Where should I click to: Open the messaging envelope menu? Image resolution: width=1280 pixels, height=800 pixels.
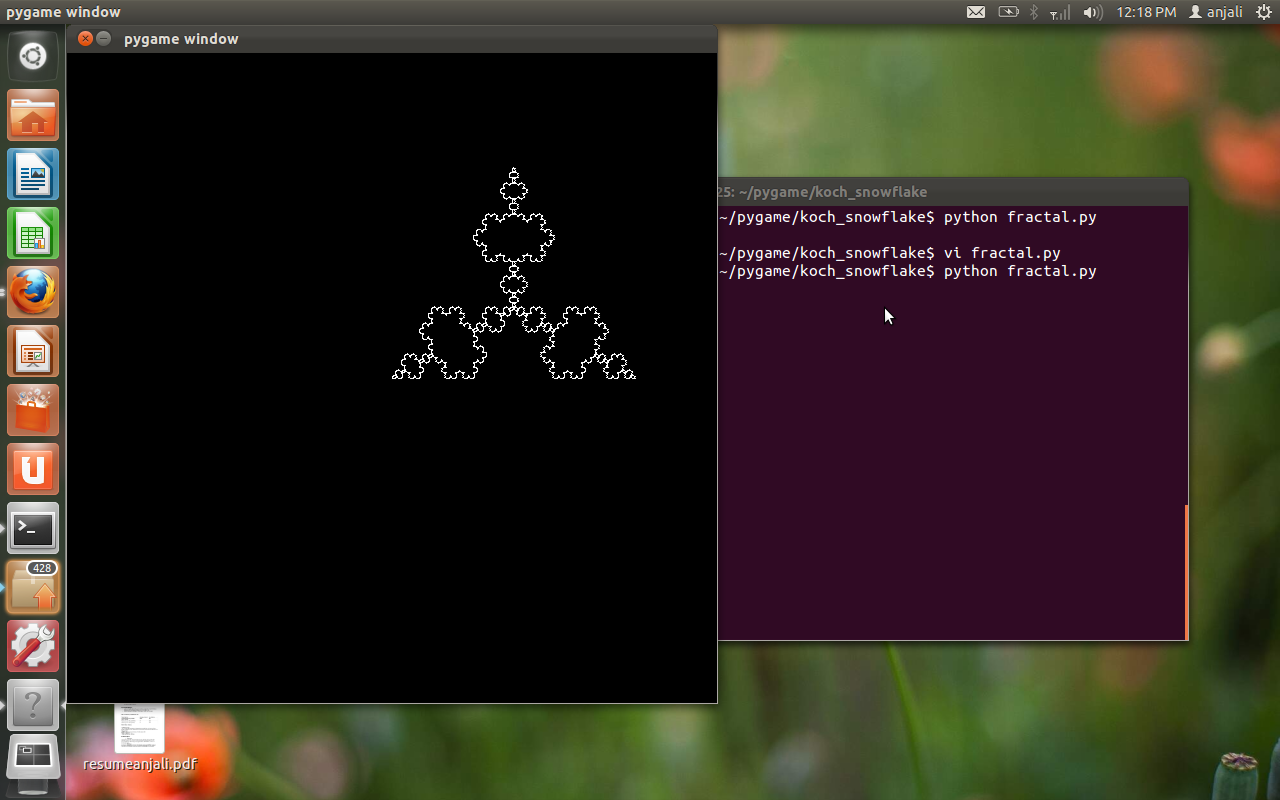click(976, 12)
